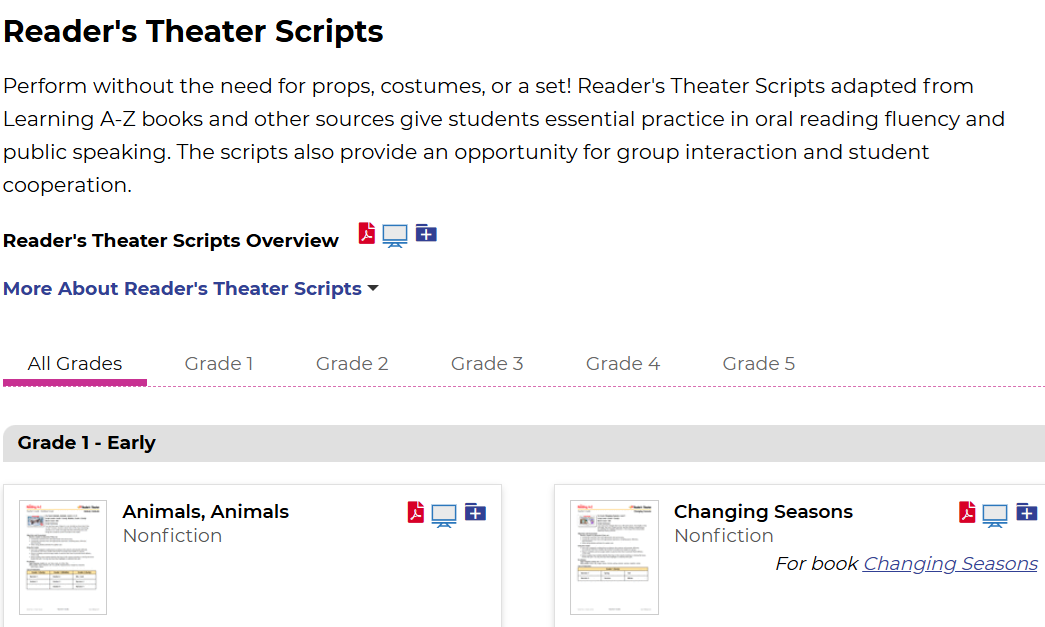Open the PDF for Animals, Animals script

tap(416, 513)
